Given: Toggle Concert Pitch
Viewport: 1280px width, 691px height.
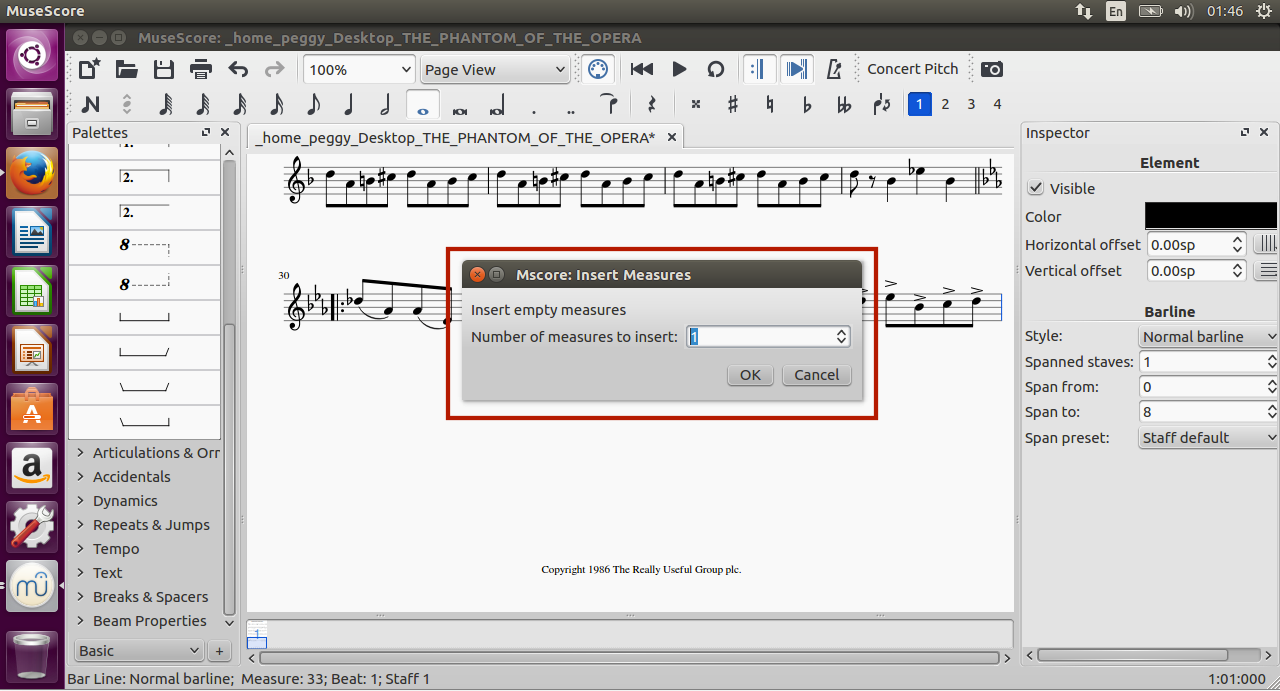Looking at the screenshot, I should point(912,69).
